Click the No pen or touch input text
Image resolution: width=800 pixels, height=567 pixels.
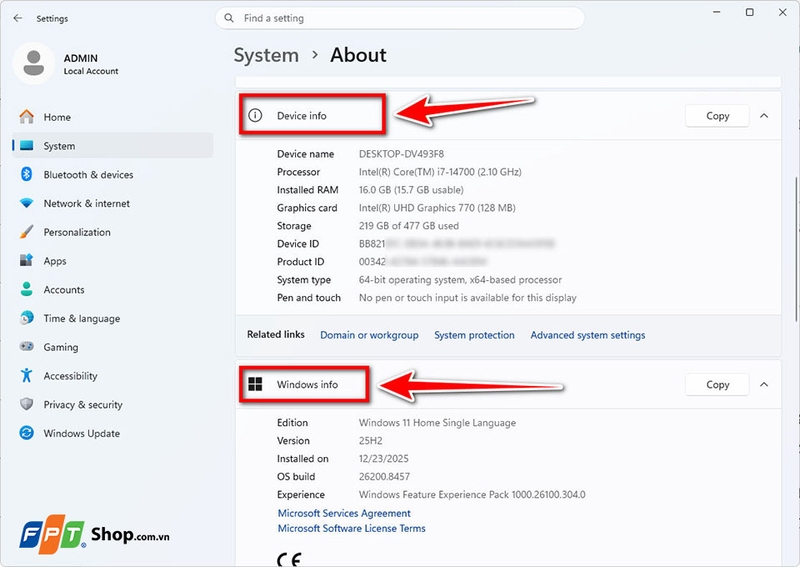tap(468, 298)
